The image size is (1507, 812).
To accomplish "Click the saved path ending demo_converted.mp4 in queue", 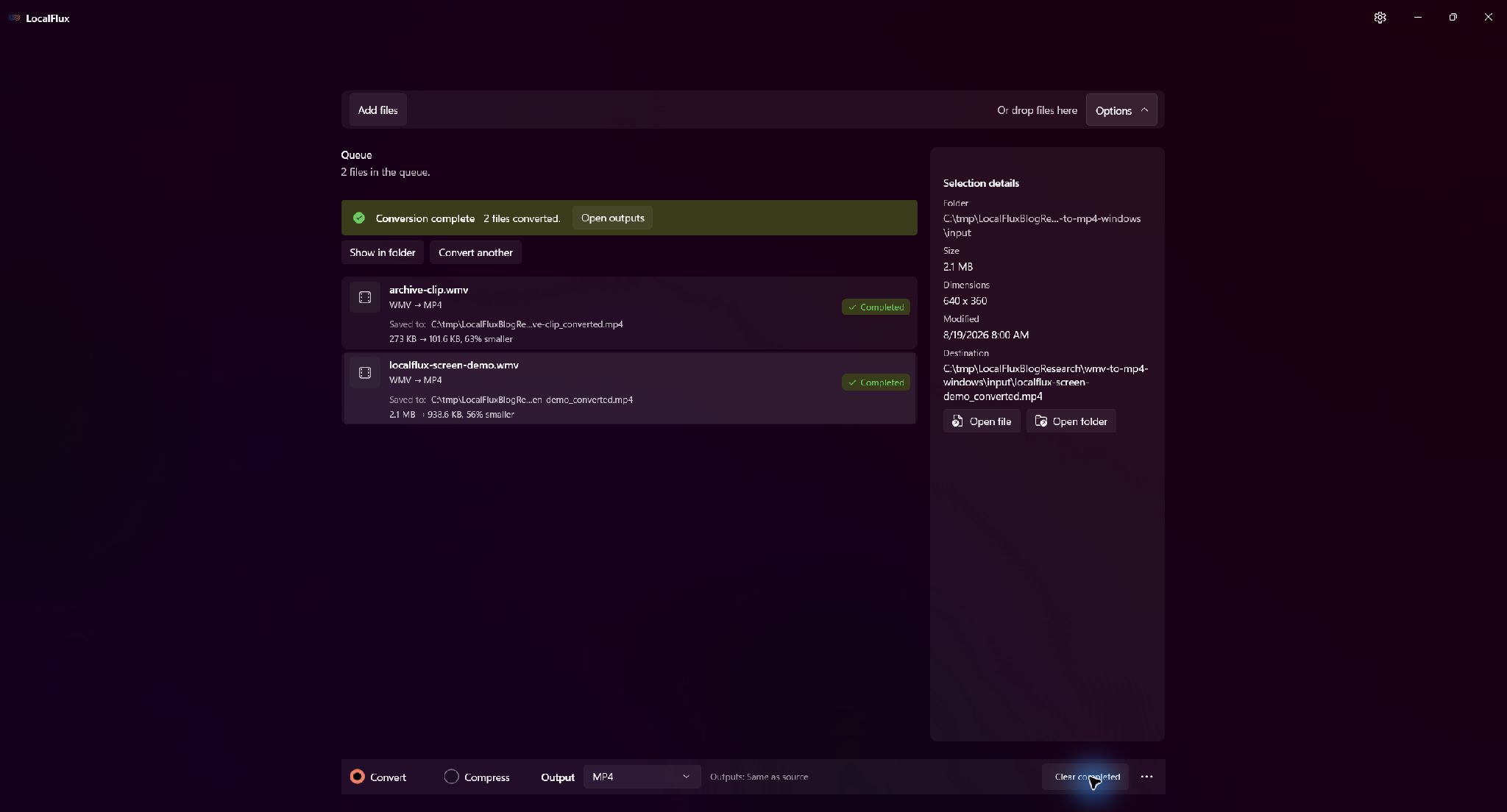I will 532,400.
